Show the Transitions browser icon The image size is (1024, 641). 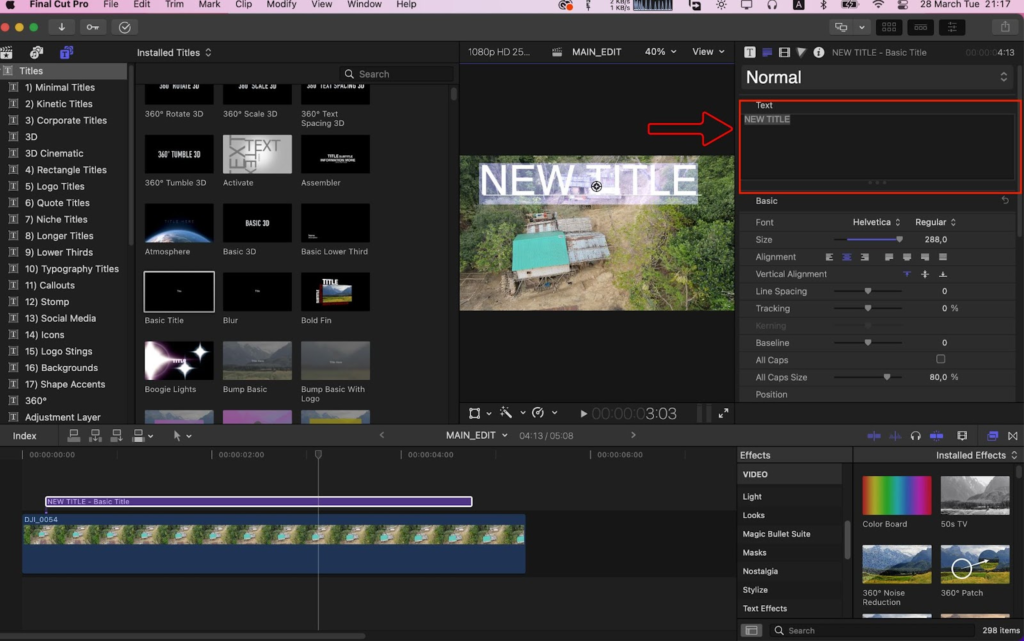coord(1013,435)
